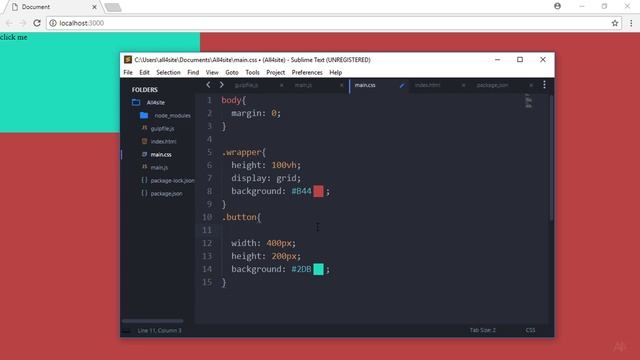The height and width of the screenshot is (360, 640).
Task: Open the View menu
Action: click(212, 72)
